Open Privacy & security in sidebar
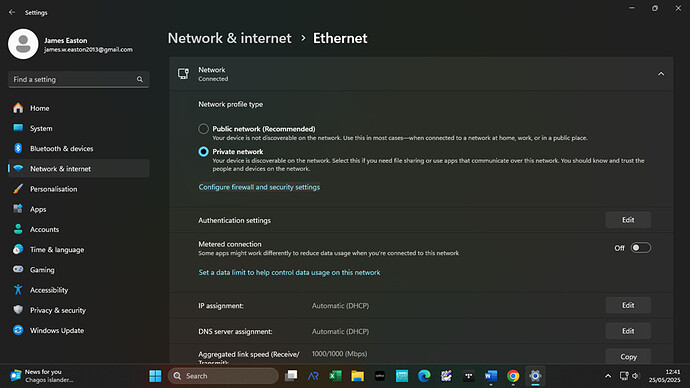 click(x=78, y=310)
